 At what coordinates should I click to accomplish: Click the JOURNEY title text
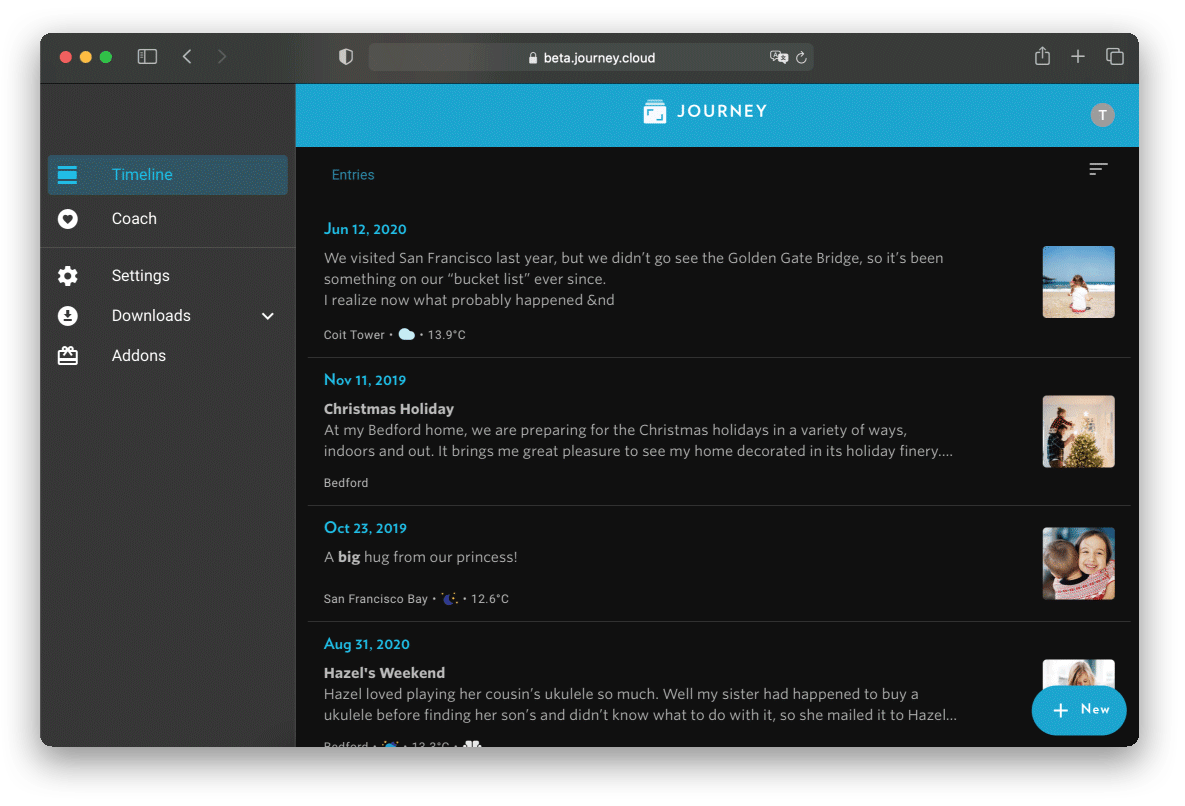click(x=722, y=111)
